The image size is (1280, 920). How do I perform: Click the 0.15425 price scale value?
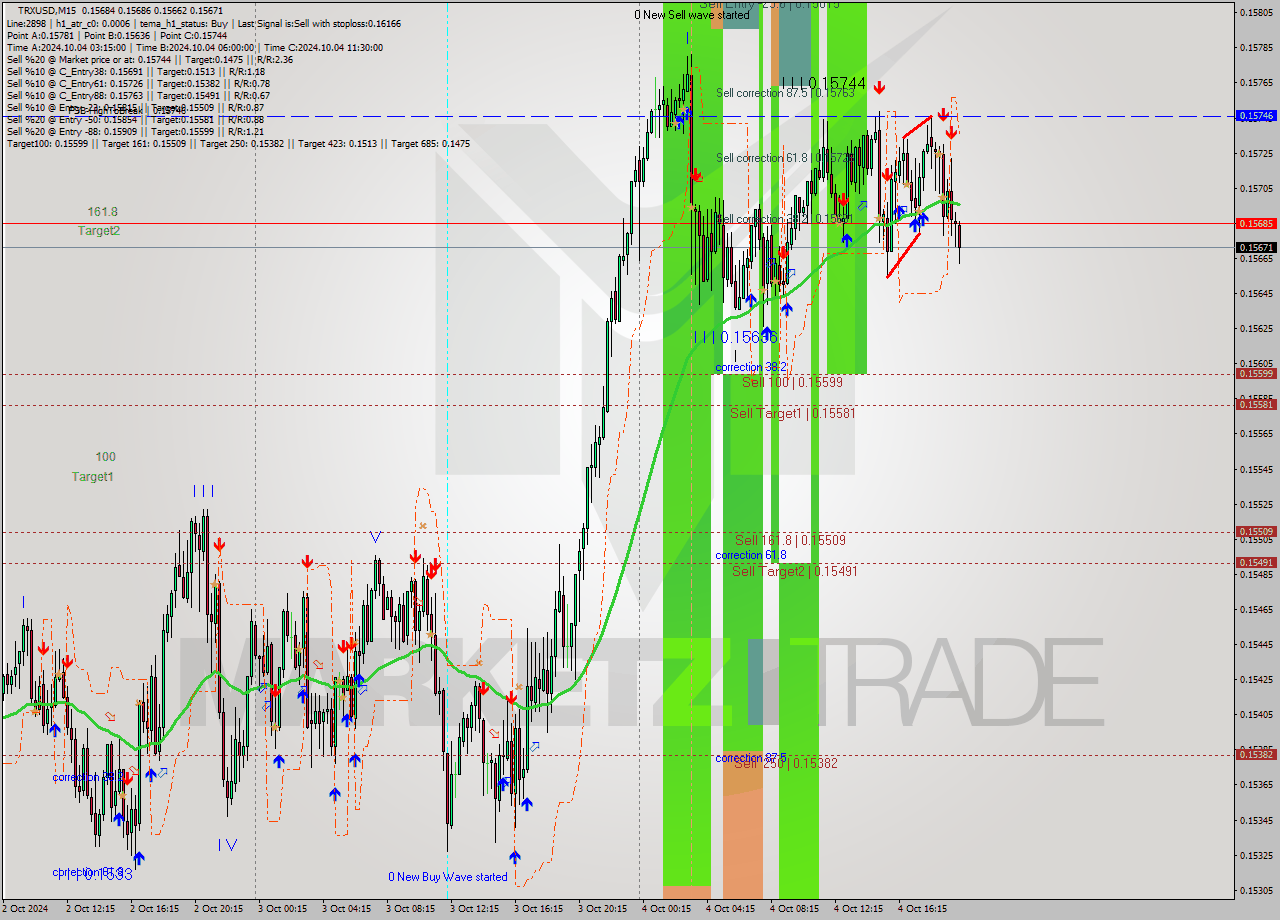tap(1256, 679)
